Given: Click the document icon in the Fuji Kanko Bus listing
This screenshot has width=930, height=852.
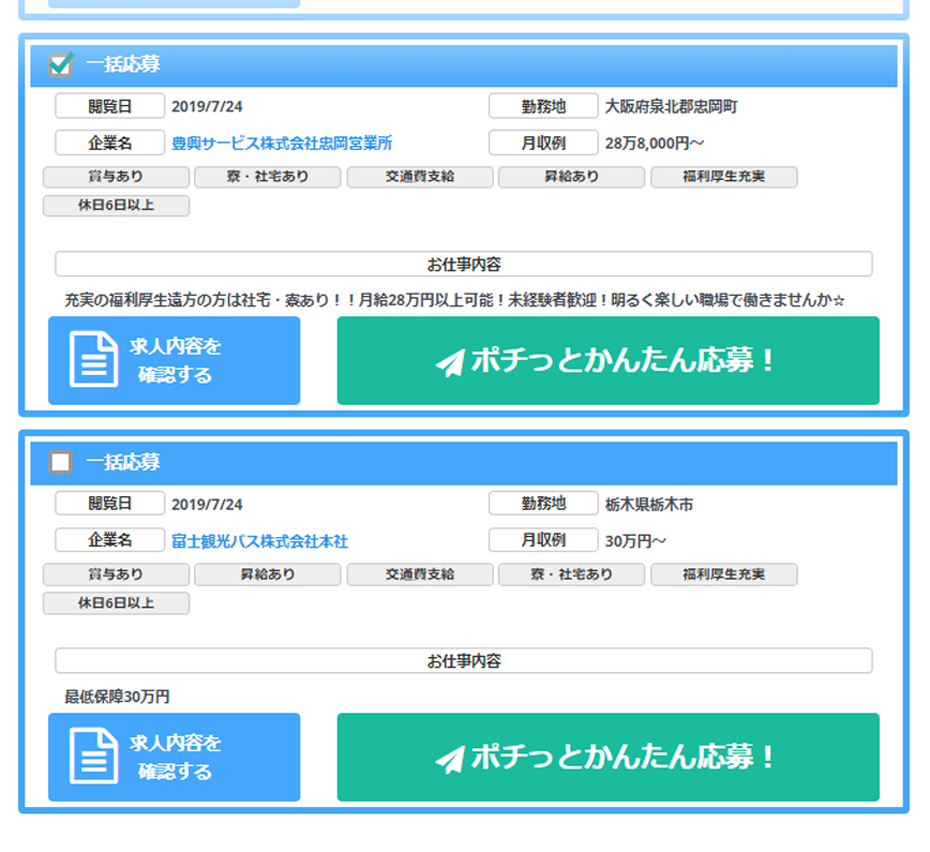Looking at the screenshot, I should pos(93,756).
